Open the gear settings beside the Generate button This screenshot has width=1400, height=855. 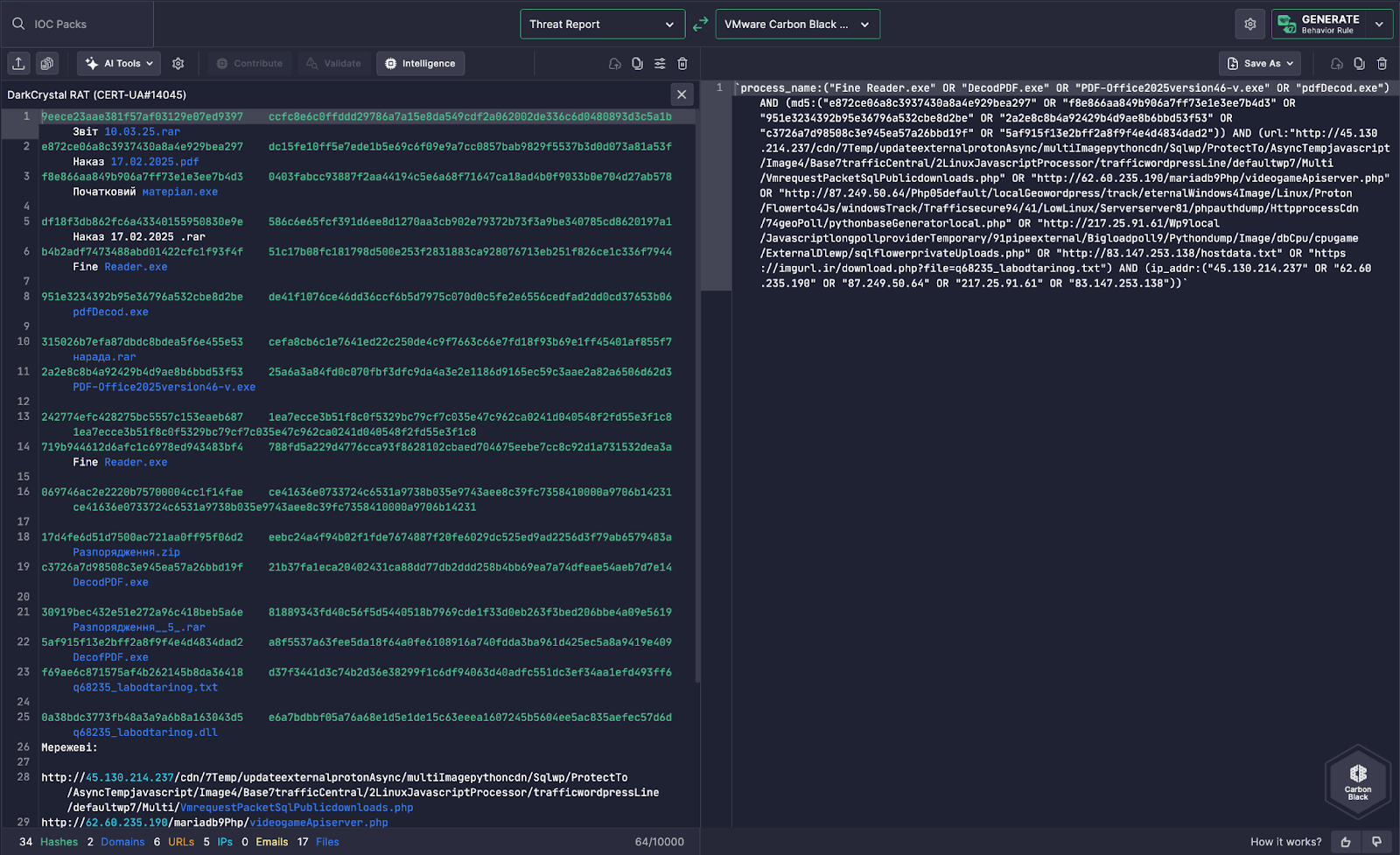point(1250,25)
